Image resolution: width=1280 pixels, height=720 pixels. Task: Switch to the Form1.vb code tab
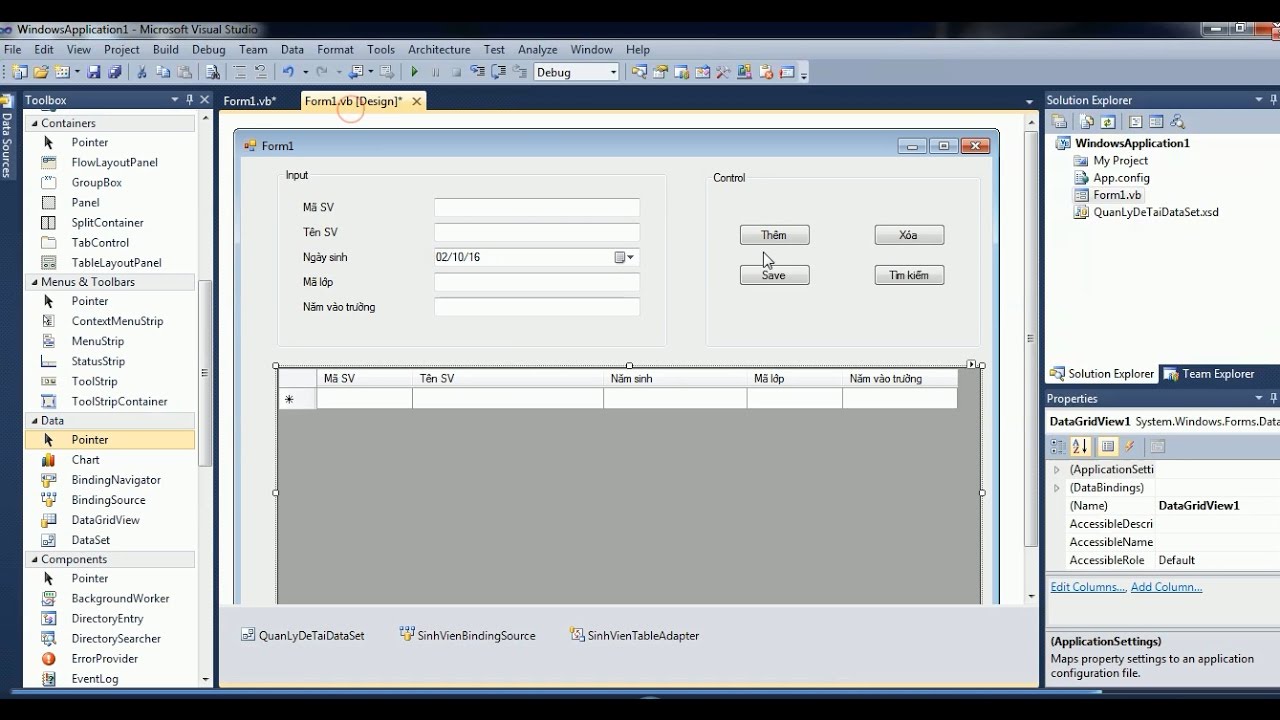249,101
